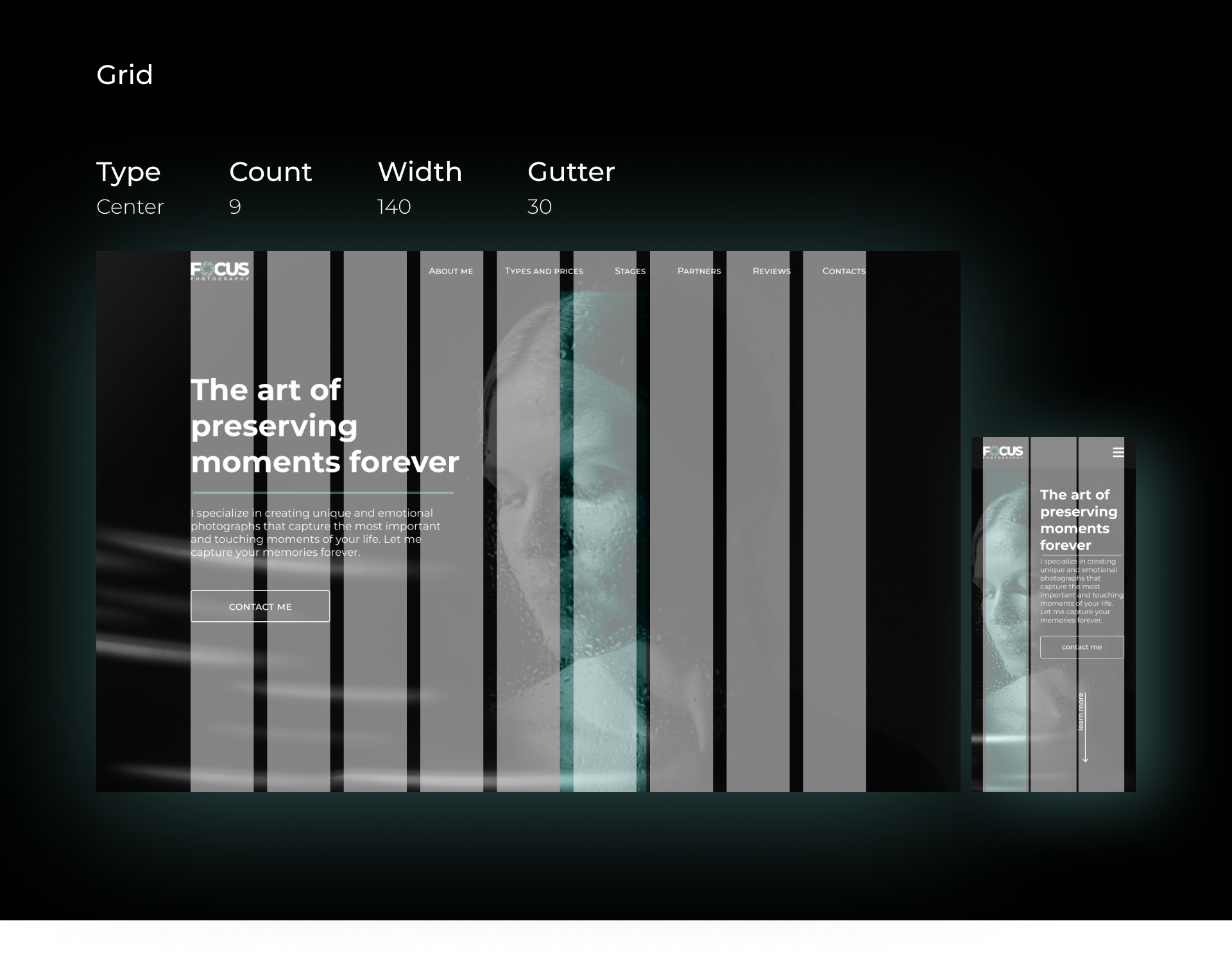The height and width of the screenshot is (964, 1232).
Task: Open the mobile hamburger menu icon
Action: 1118,452
